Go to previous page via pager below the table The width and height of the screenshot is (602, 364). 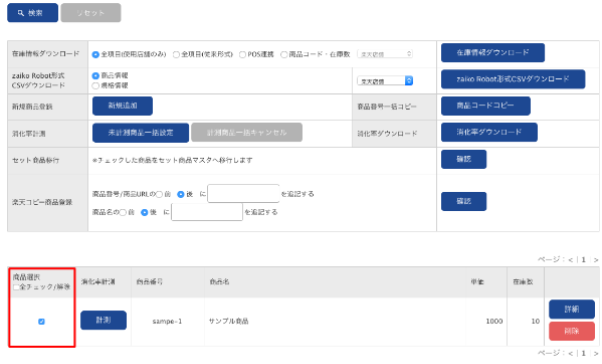(571, 353)
